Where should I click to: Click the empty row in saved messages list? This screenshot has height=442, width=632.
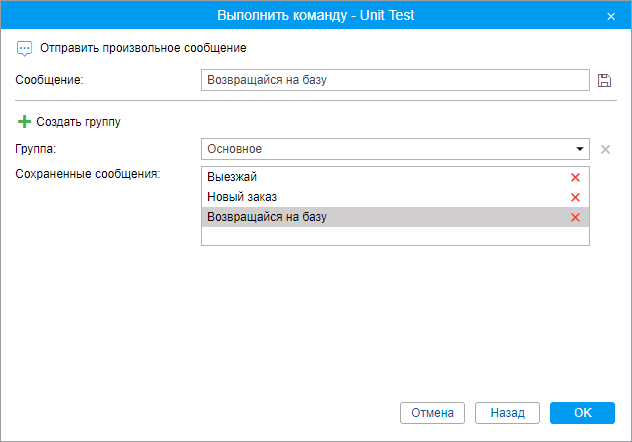395,236
